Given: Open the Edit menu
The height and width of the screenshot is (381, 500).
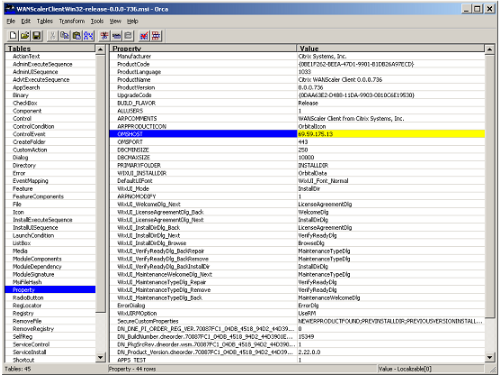Looking at the screenshot, I should coord(26,21).
